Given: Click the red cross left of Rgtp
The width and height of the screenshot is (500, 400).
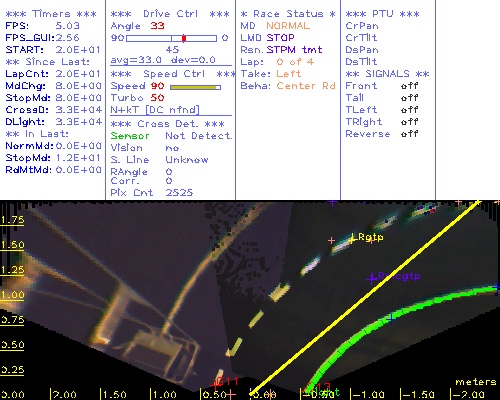Looking at the screenshot, I should click(331, 240).
